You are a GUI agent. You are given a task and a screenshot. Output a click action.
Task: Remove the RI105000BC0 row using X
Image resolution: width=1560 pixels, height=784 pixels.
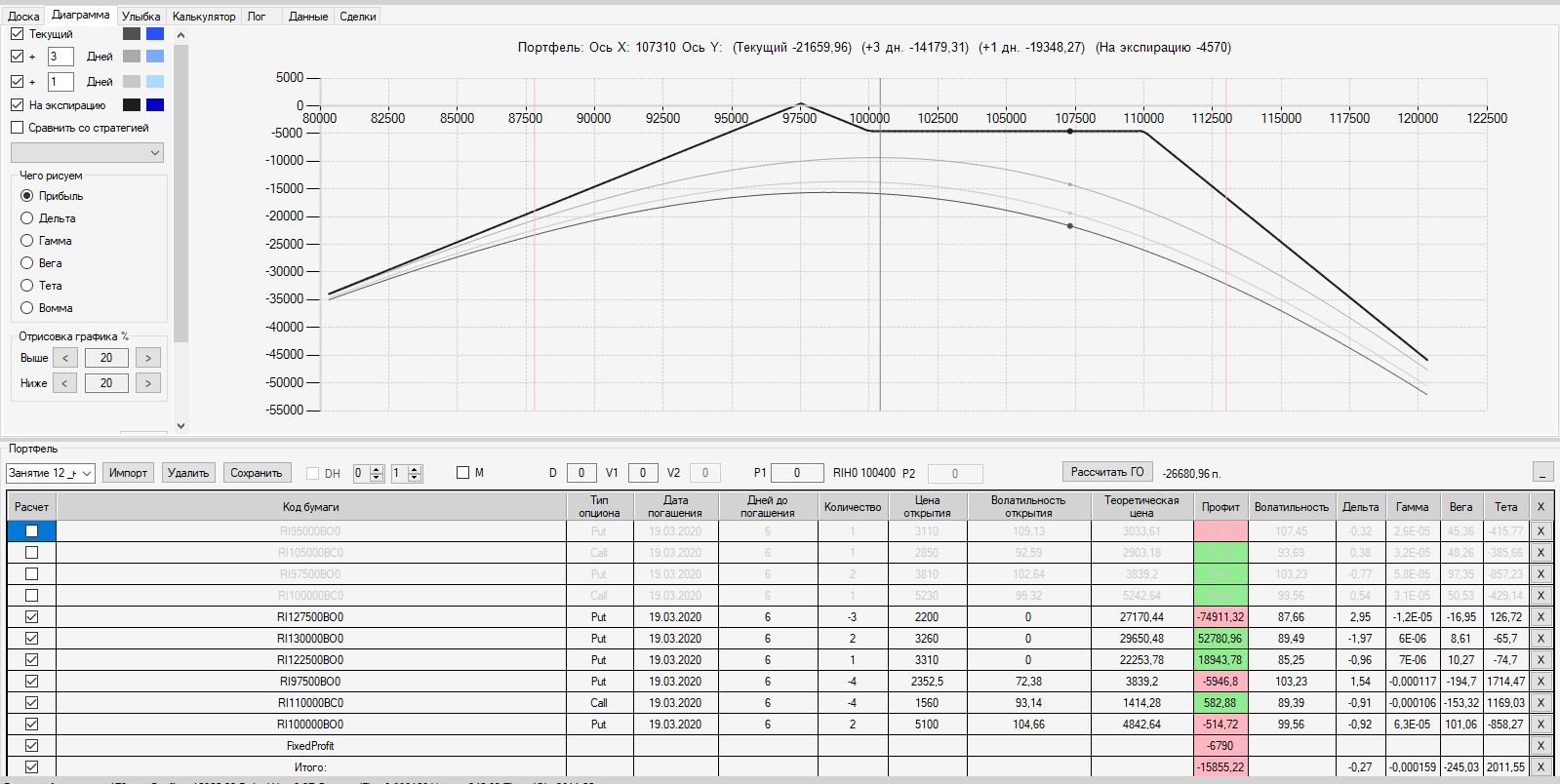[1540, 553]
